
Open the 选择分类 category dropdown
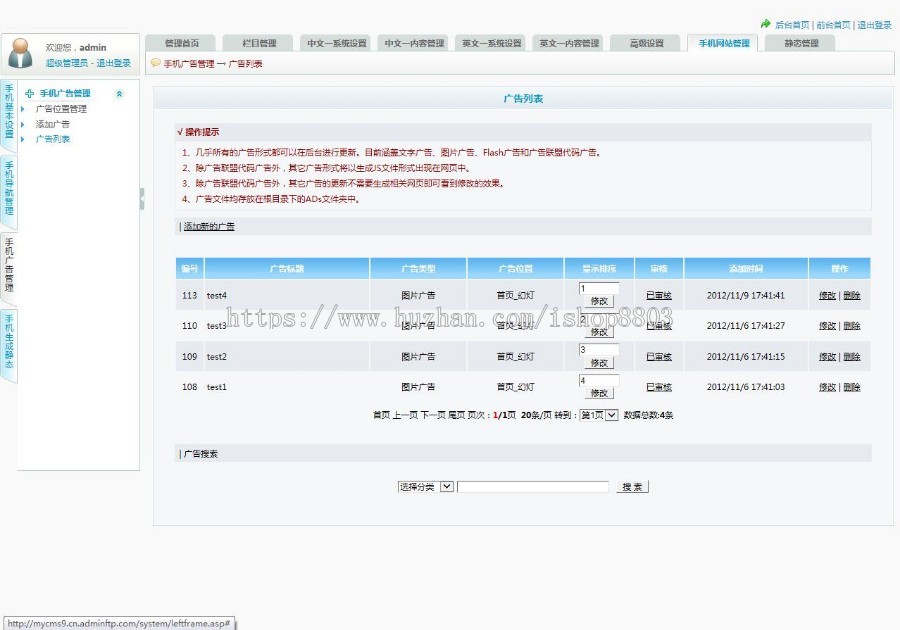point(424,487)
